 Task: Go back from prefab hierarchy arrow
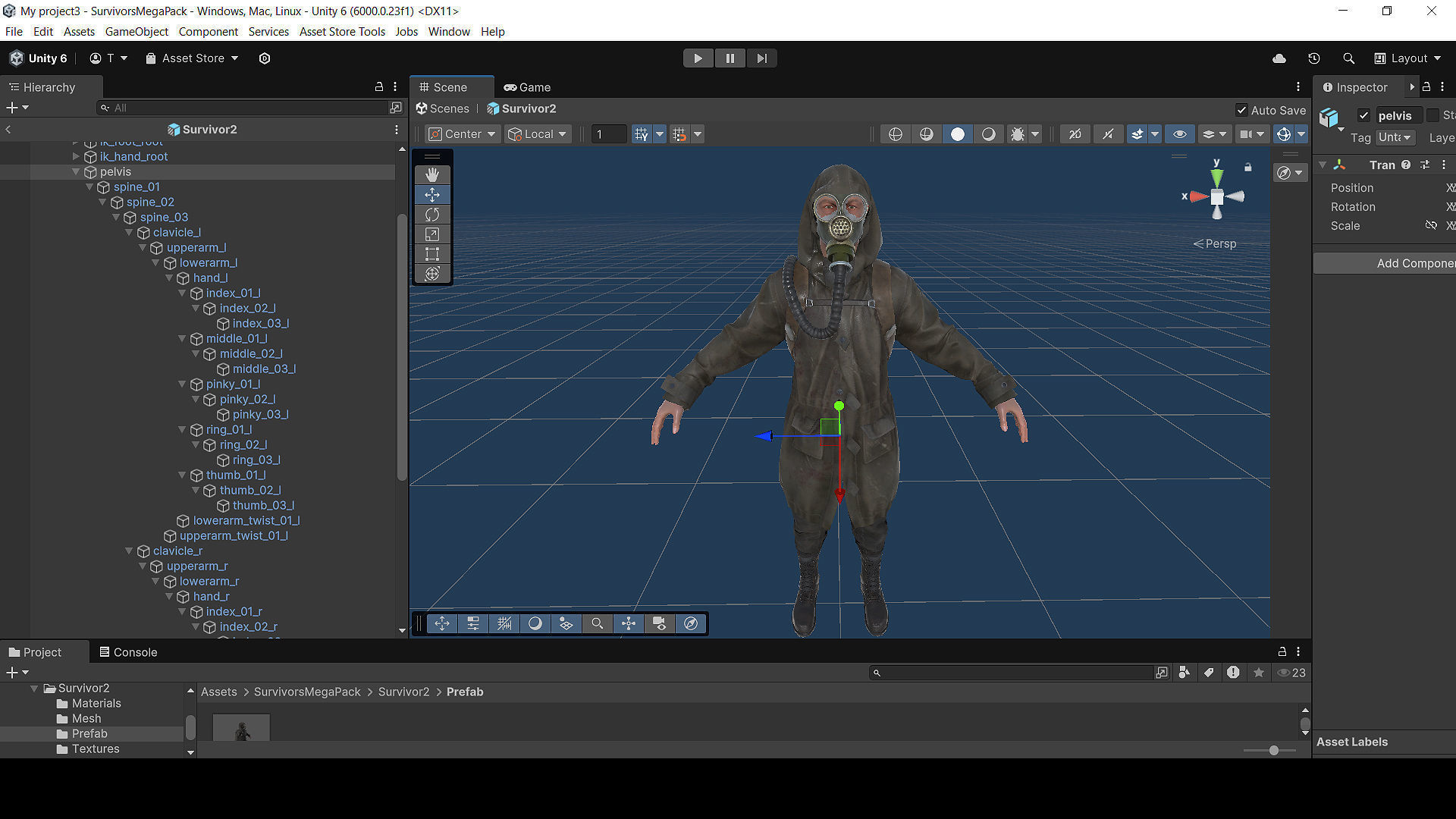8,130
